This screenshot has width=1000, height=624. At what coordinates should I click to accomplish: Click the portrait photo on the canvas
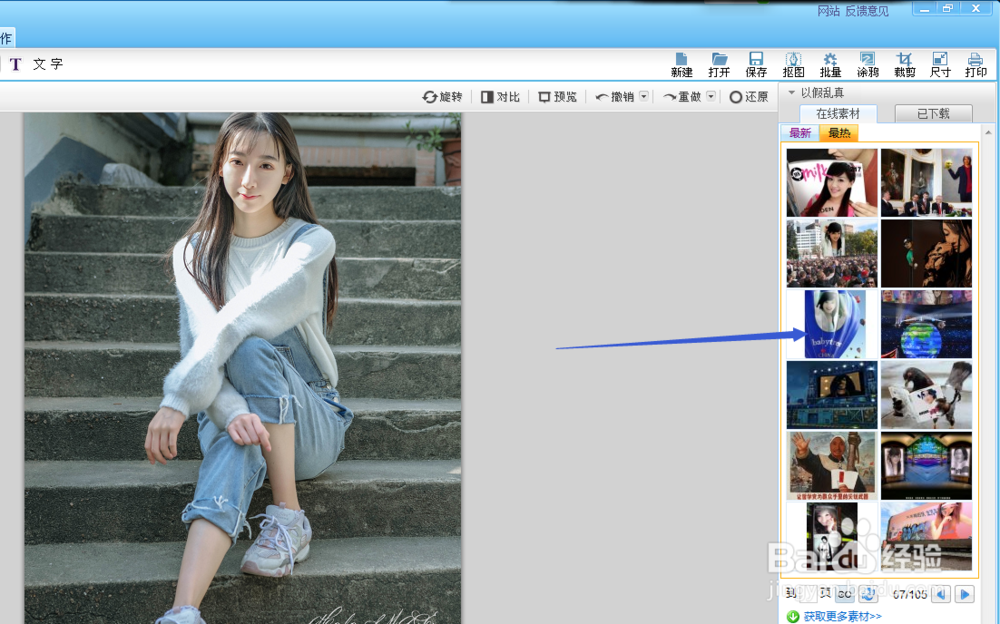(x=242, y=368)
